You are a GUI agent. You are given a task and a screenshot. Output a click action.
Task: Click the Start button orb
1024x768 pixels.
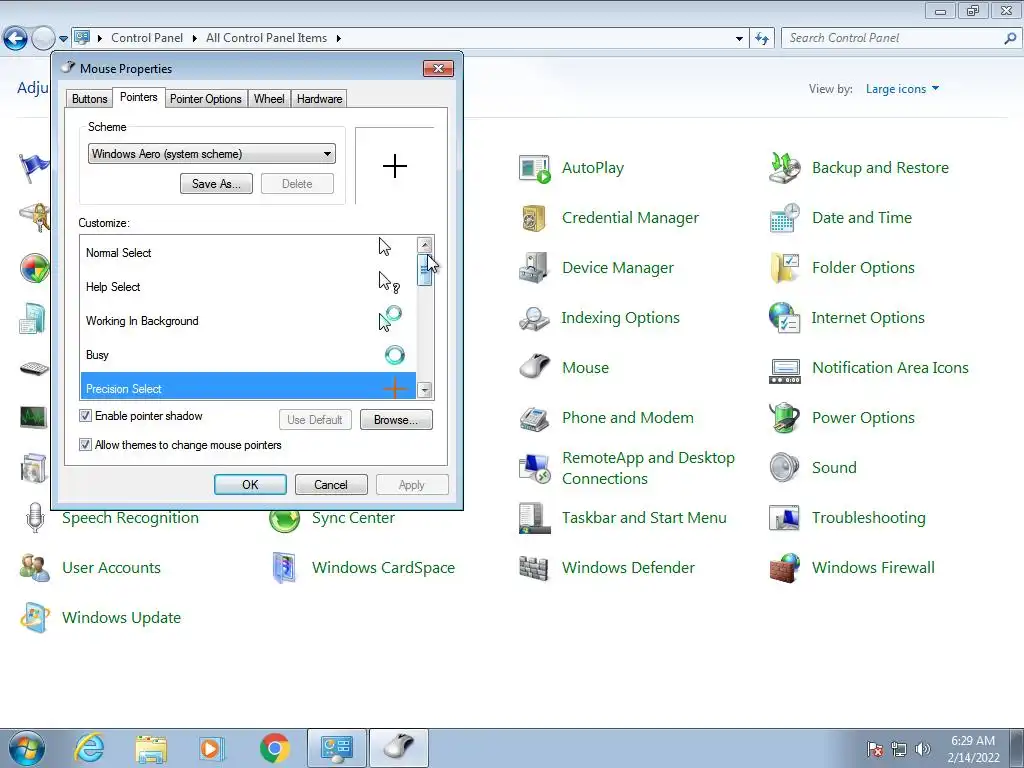coord(27,748)
